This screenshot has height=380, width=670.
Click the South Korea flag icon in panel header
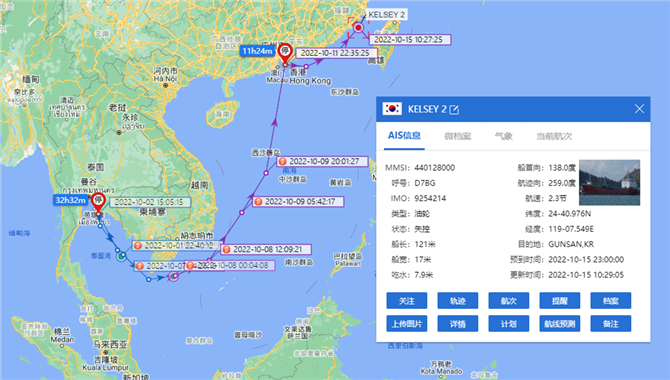pos(392,109)
